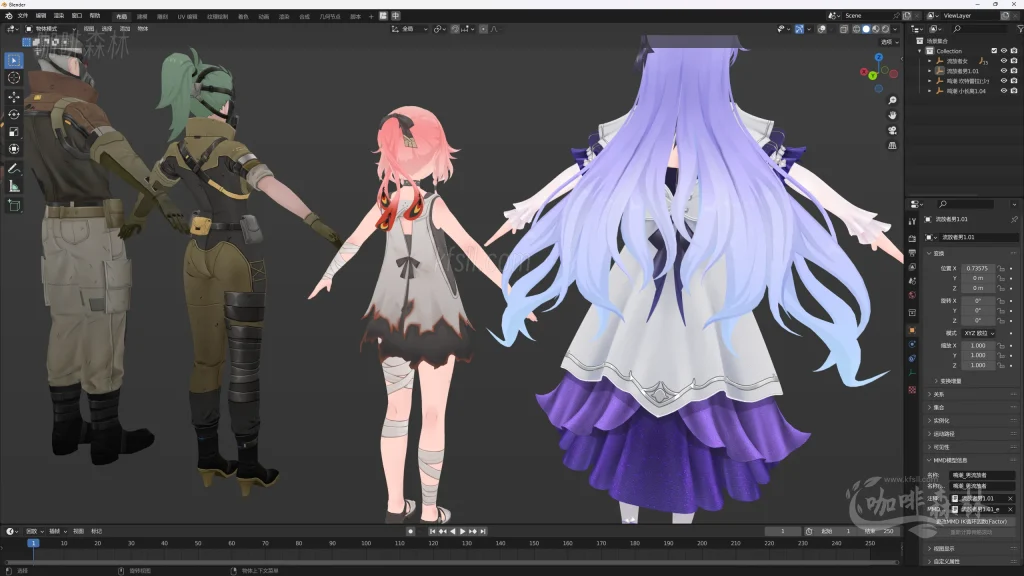Click the viewport pan hand icon

pyautogui.click(x=892, y=116)
